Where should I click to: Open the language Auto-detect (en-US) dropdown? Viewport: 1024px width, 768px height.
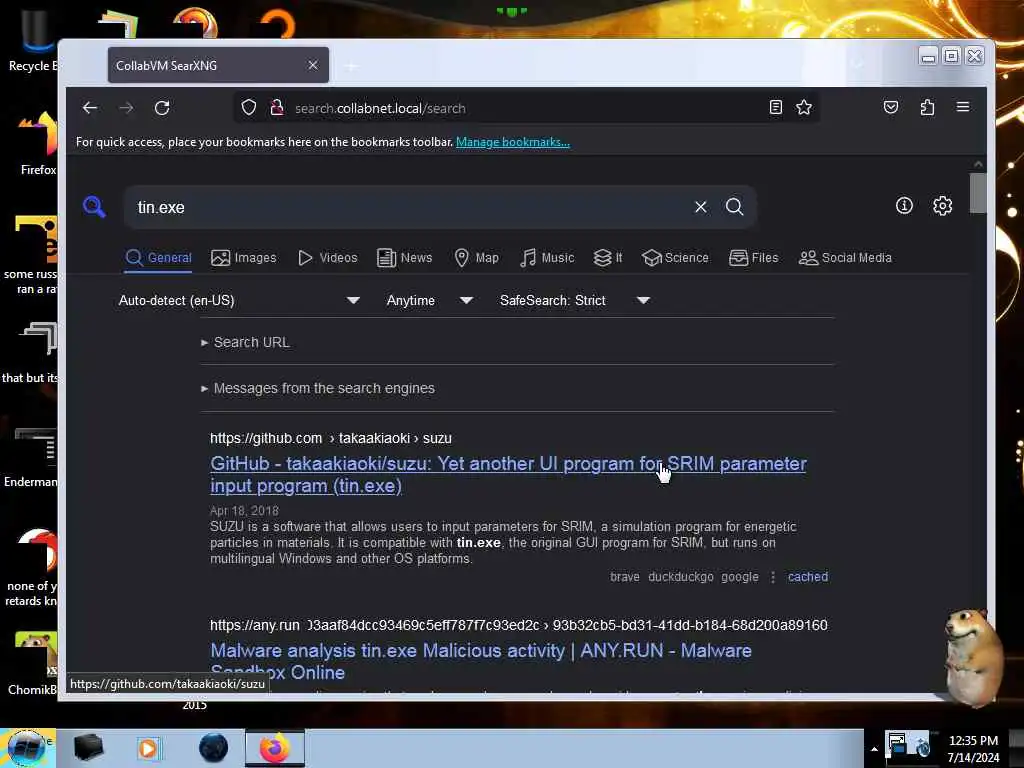coord(239,300)
